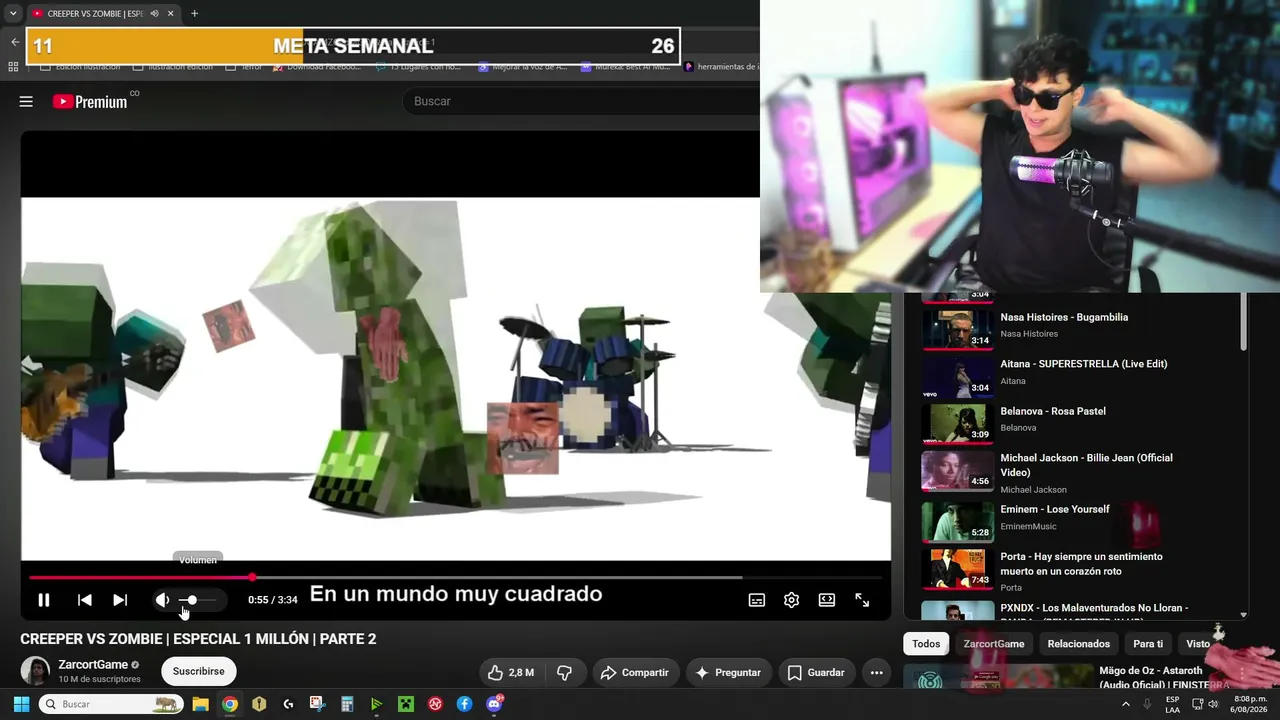Mute the CREEPER VS ZOMBIE tab audio

154,14
